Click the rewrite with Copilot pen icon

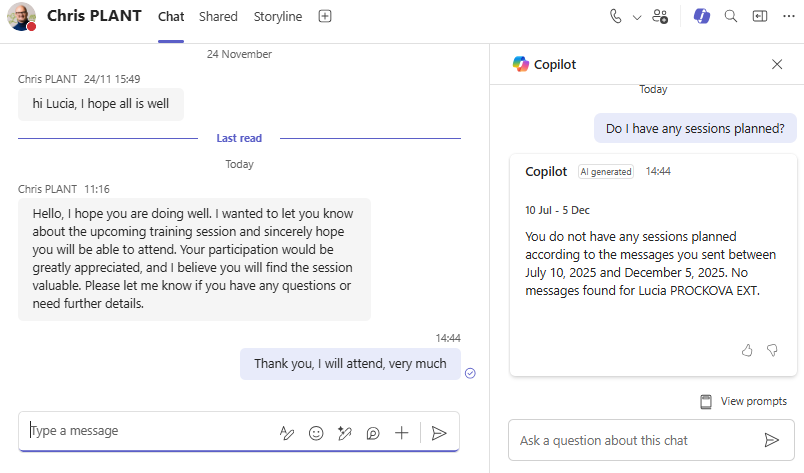[345, 433]
